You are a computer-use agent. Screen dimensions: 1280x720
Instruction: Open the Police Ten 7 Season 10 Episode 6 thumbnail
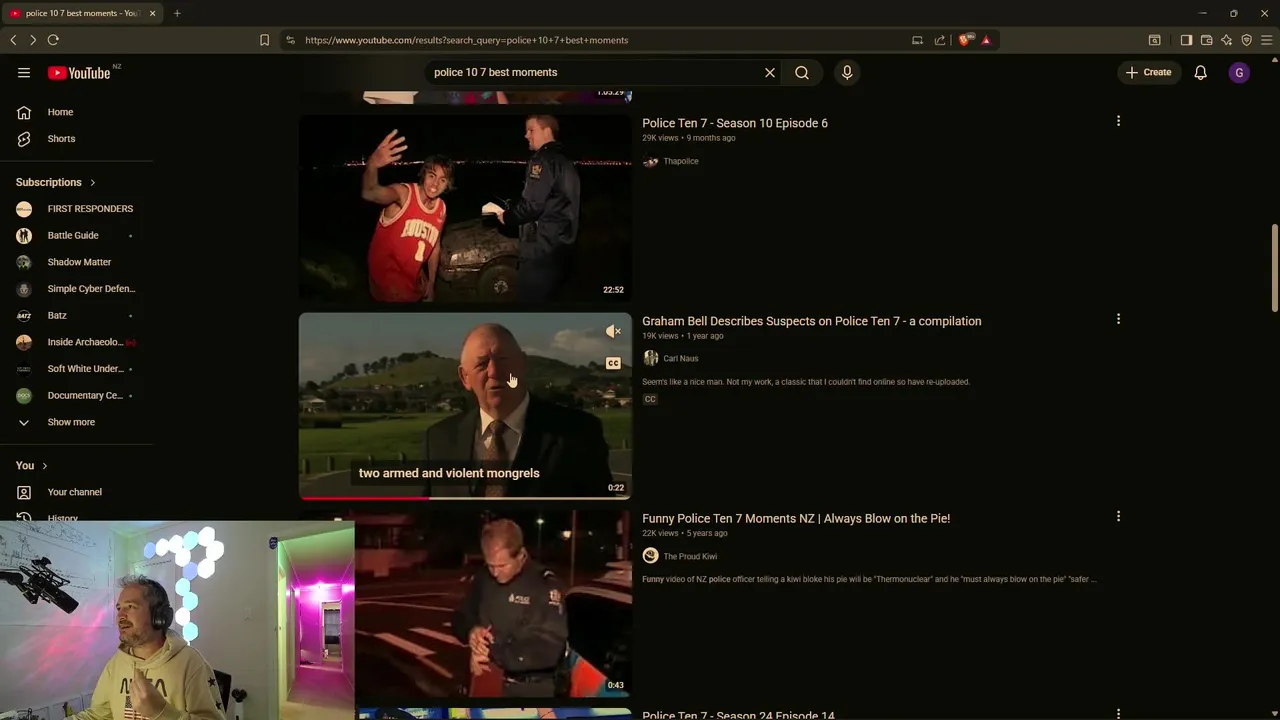[x=465, y=208]
